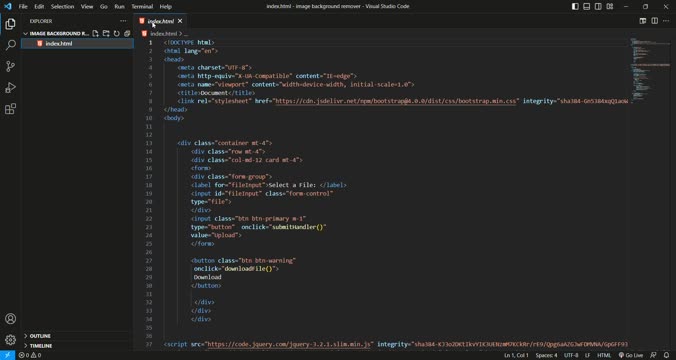Viewport: 676px width, 360px height.
Task: Click the New Folder icon in Explorer
Action: tap(106, 33)
